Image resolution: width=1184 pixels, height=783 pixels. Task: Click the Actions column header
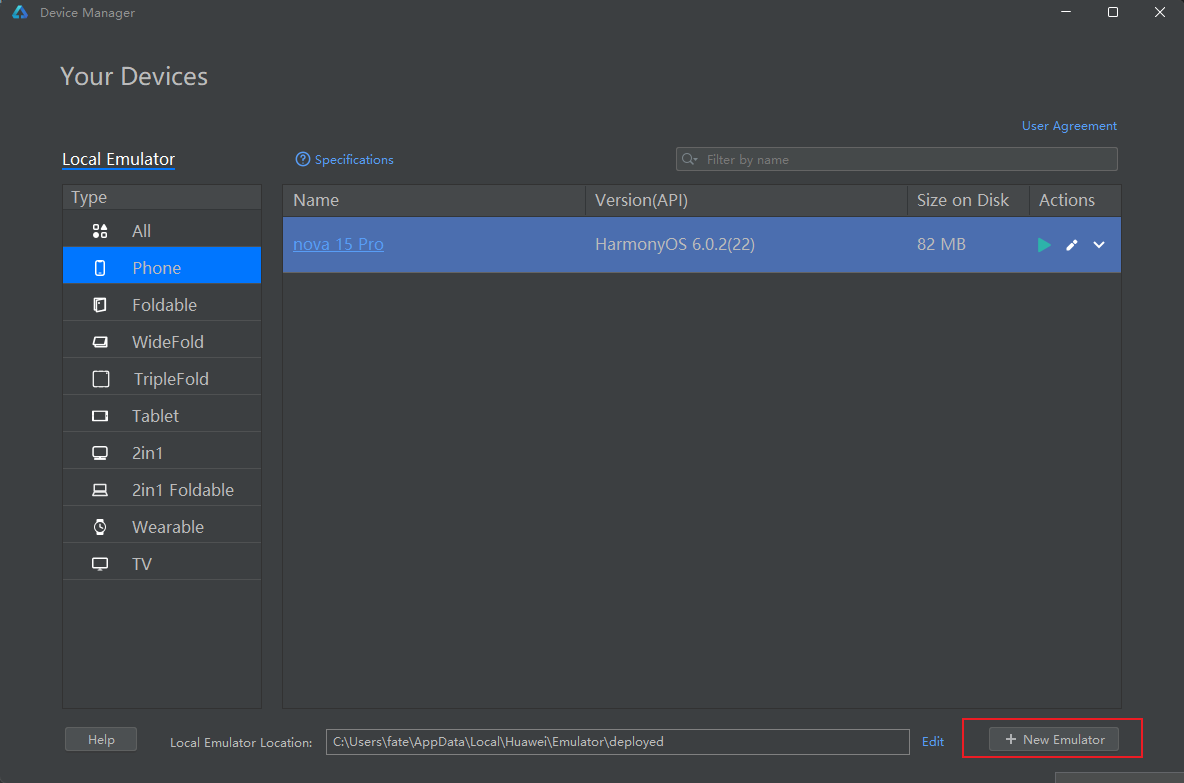pyautogui.click(x=1075, y=200)
